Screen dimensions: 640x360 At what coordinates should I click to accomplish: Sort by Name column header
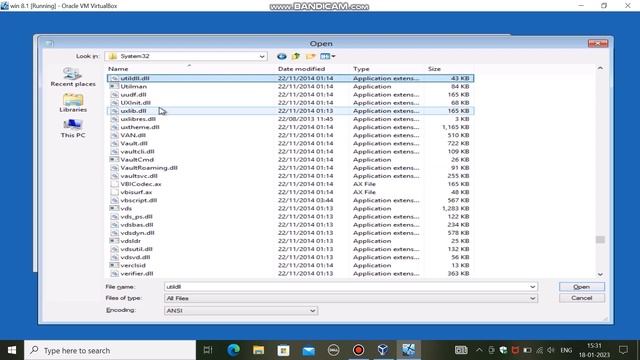coord(118,69)
